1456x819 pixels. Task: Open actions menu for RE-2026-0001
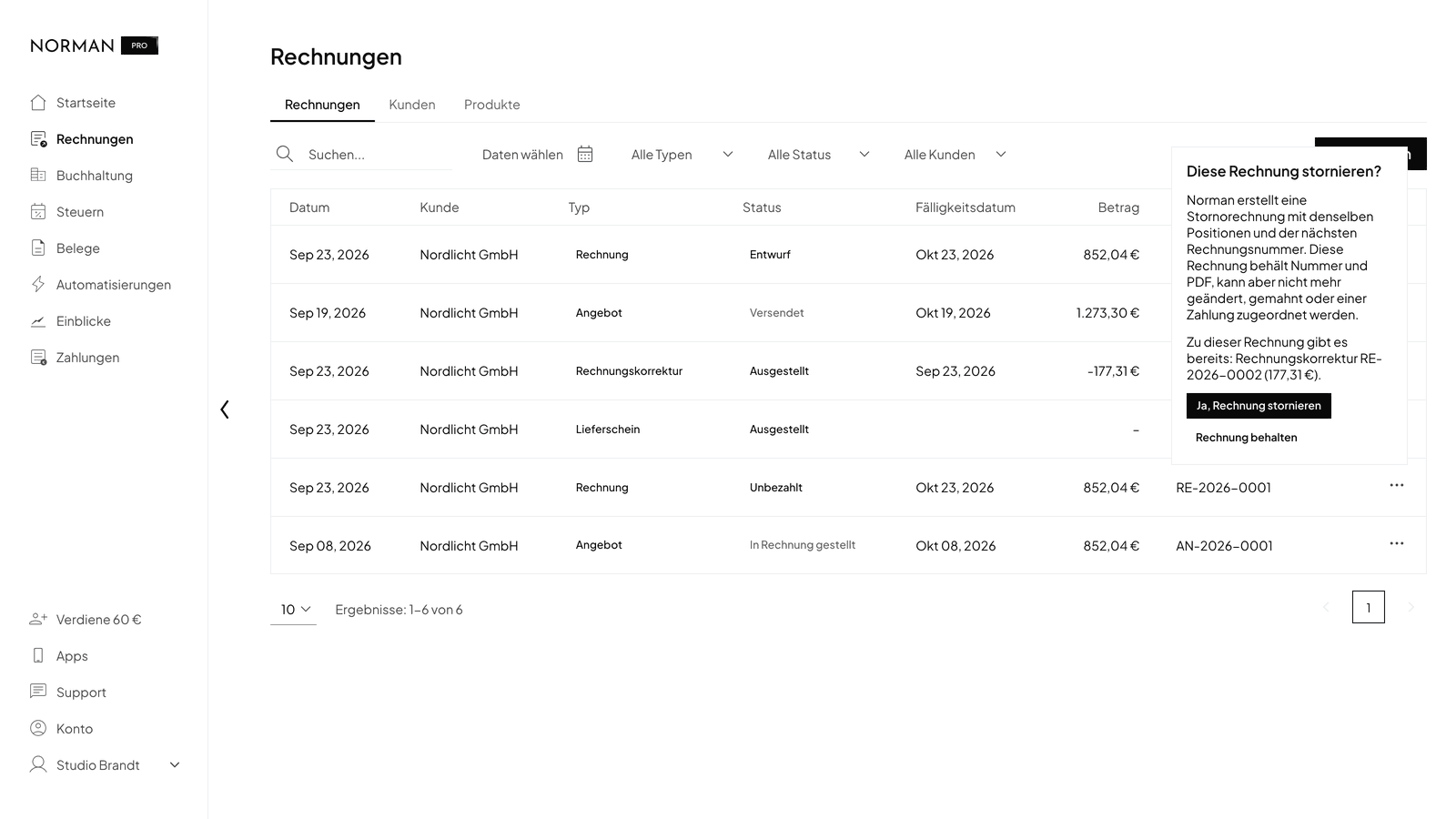[1397, 485]
